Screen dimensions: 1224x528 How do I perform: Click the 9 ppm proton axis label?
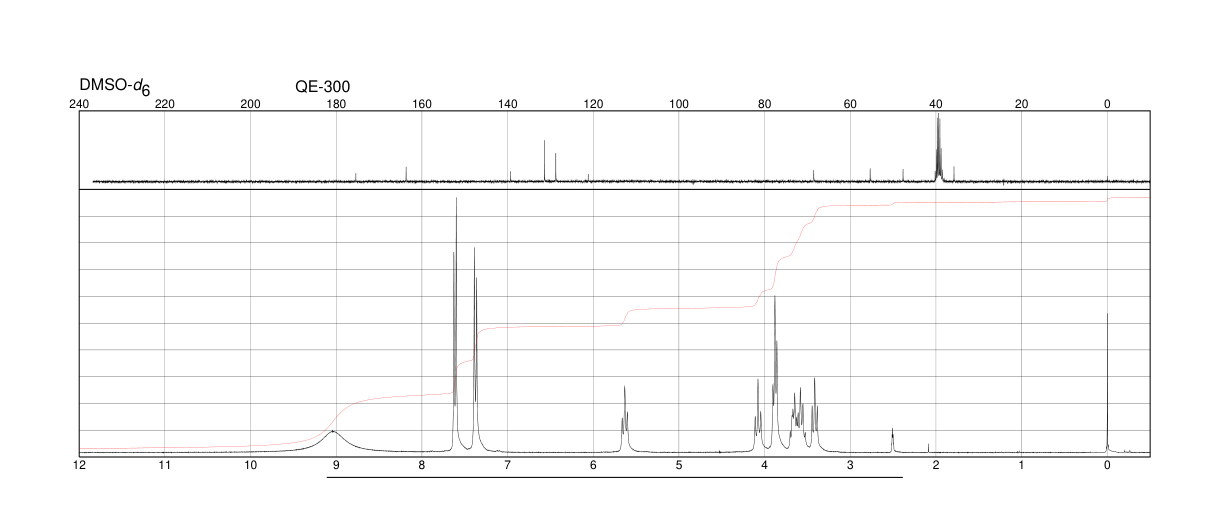pyautogui.click(x=336, y=466)
